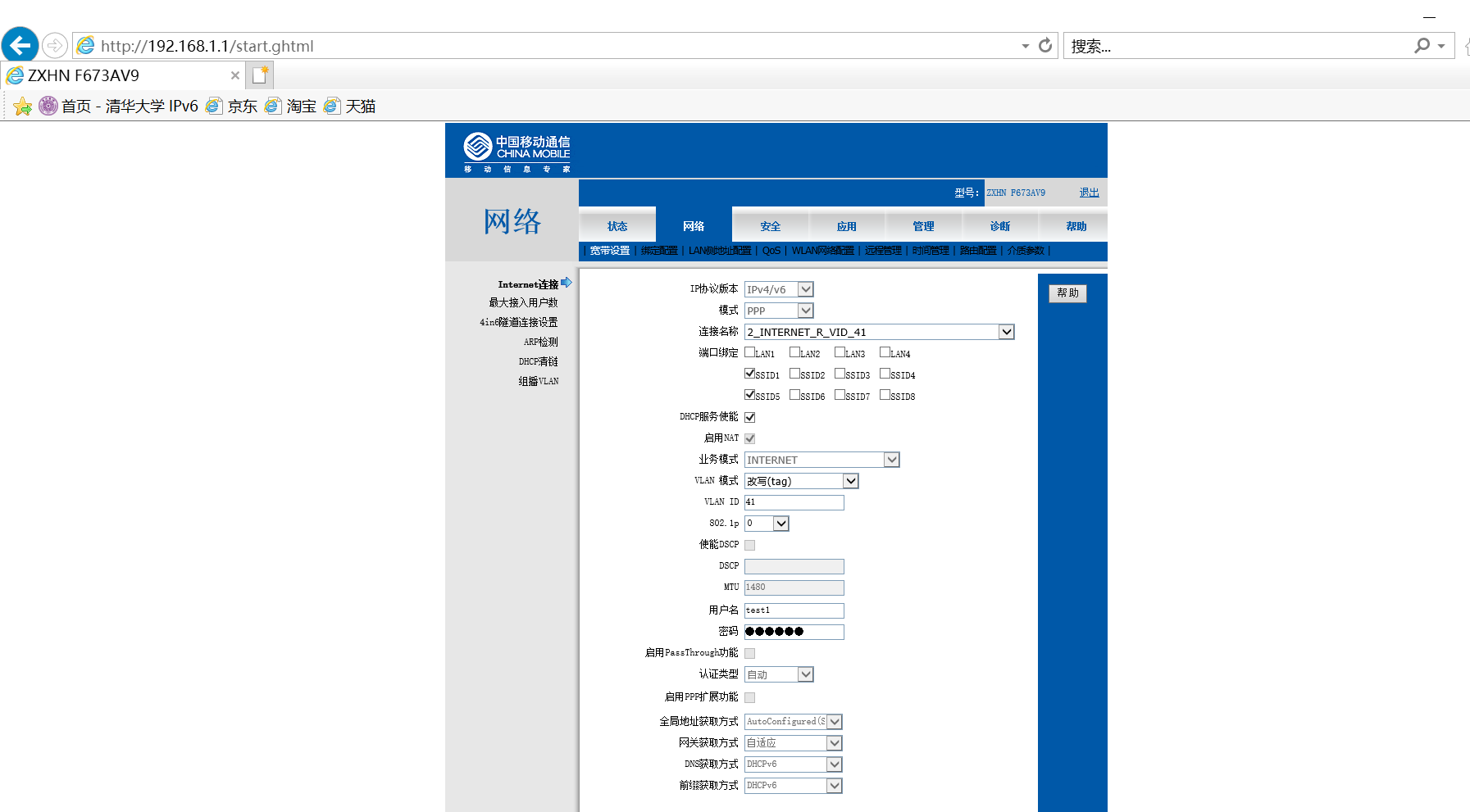Reload the page with the refresh icon
Image resolution: width=1470 pixels, height=812 pixels.
(x=1045, y=46)
